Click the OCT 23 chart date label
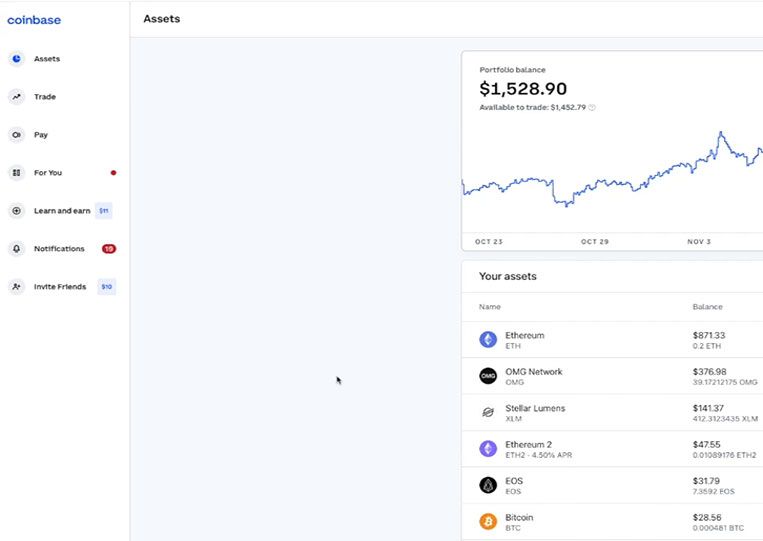The width and height of the screenshot is (763, 541). (489, 242)
